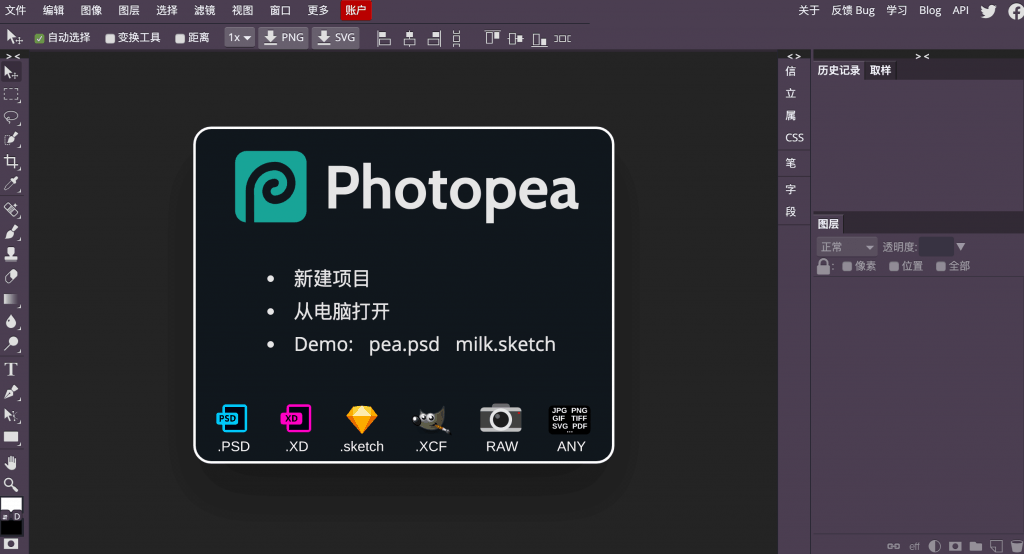Create new folder in layers panel
The image size is (1024, 554).
[x=976, y=546]
